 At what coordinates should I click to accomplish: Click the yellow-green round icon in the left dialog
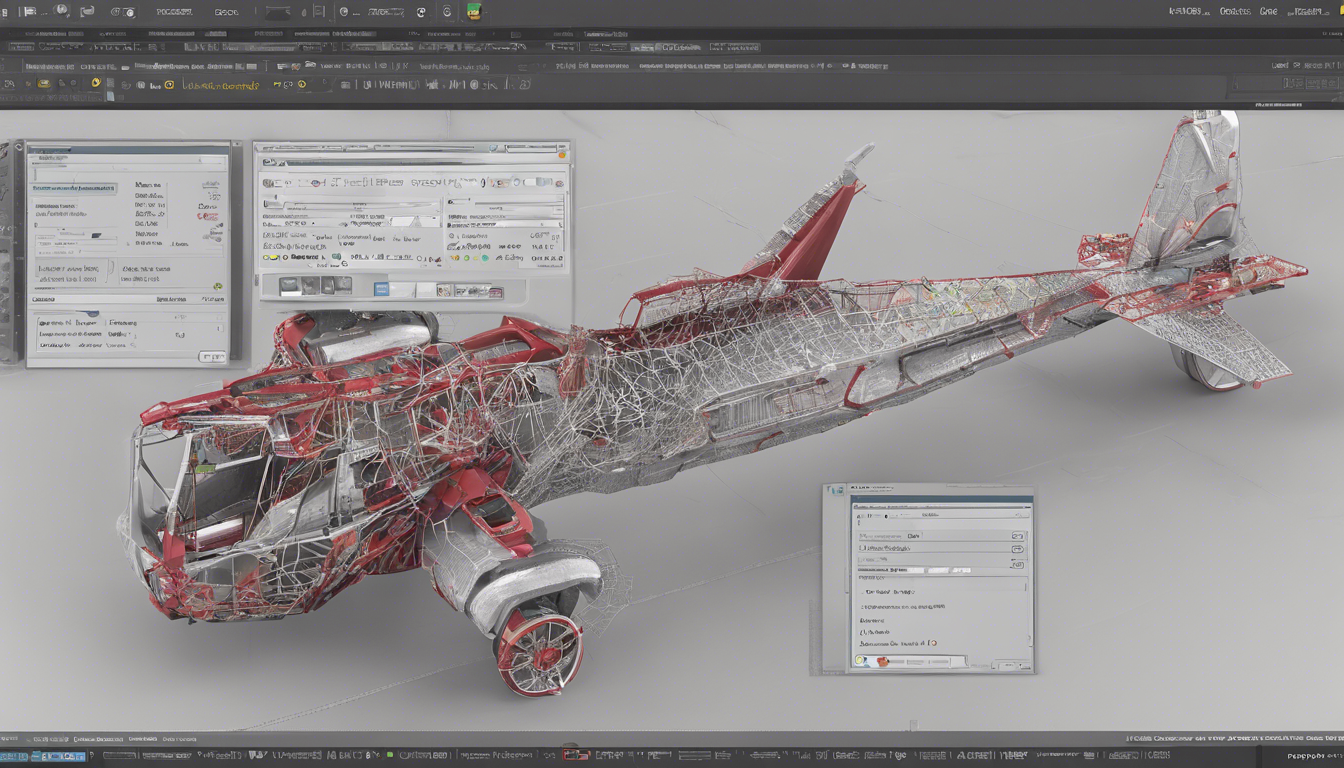pyautogui.click(x=217, y=287)
